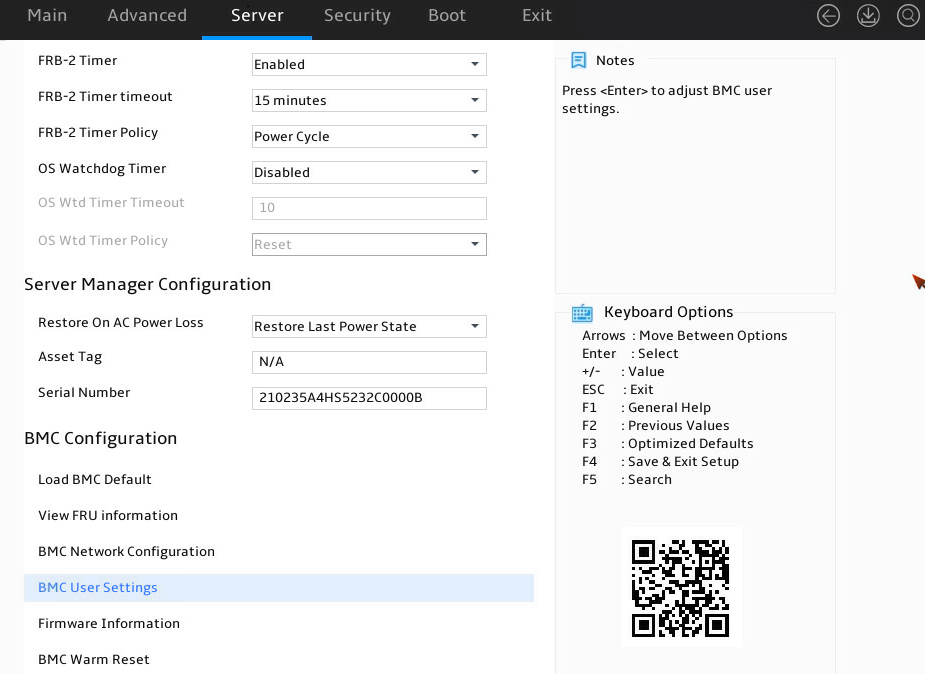925x674 pixels.
Task: Click the search magnifier icon in header
Action: [x=908, y=16]
